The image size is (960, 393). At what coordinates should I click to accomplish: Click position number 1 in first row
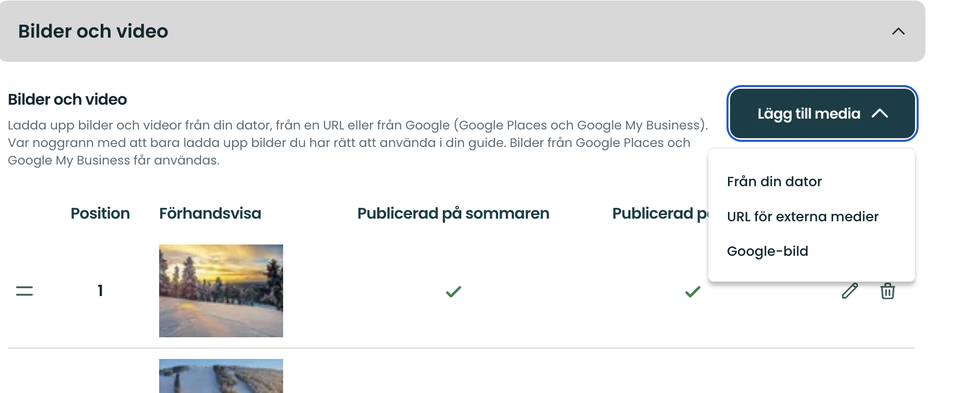(x=100, y=291)
